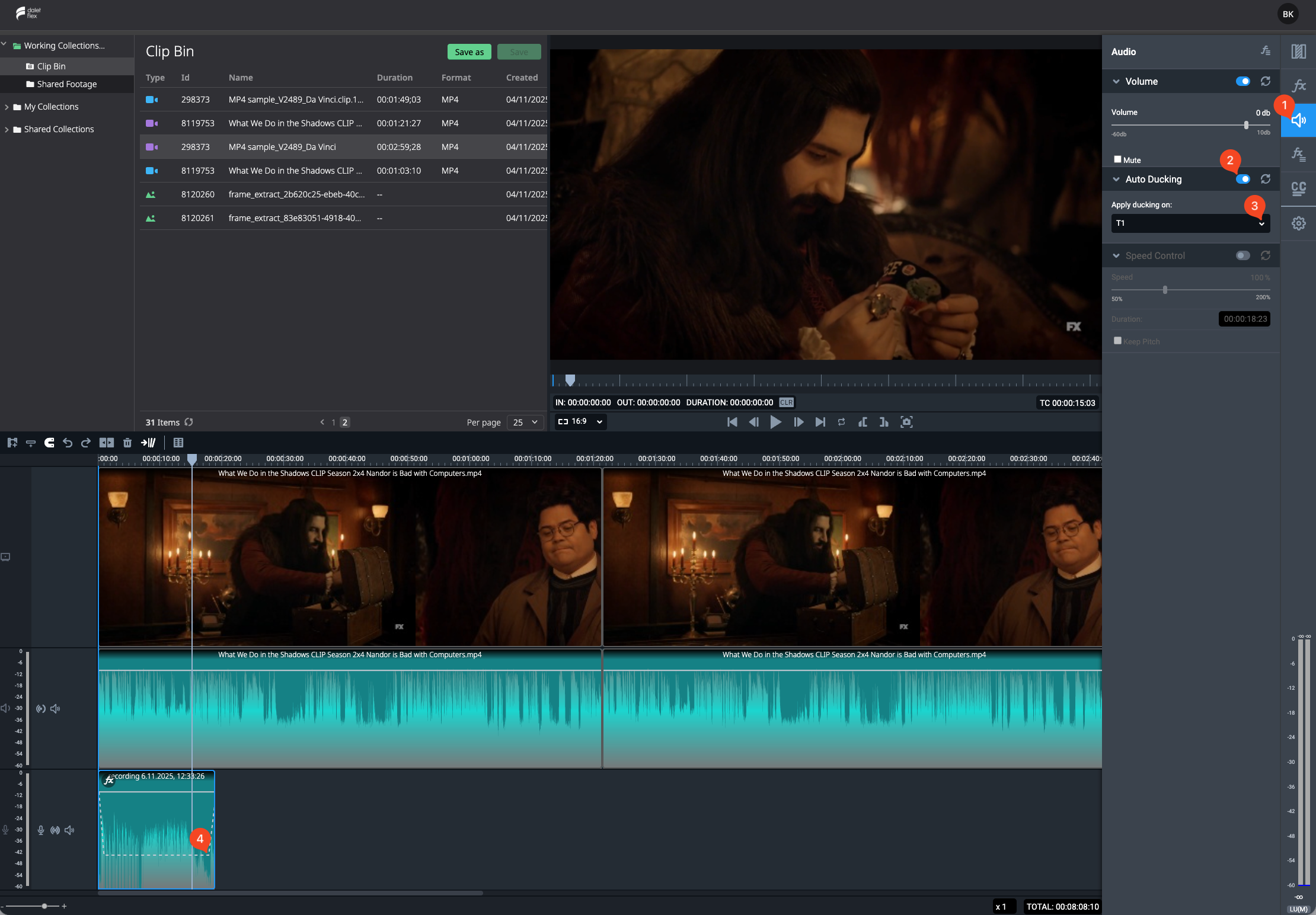Disable the Auto Ducking toggle
The height and width of the screenshot is (915, 1316).
1243,179
